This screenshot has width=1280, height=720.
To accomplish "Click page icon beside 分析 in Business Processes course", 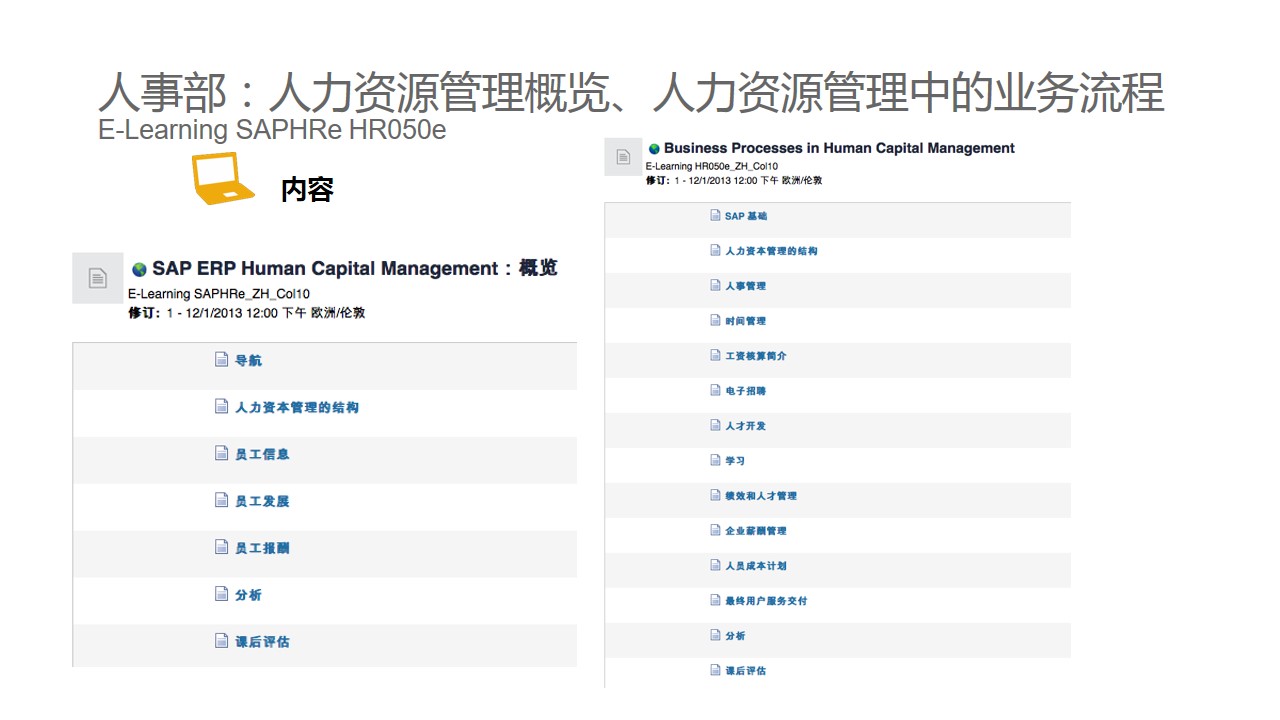I will click(715, 635).
